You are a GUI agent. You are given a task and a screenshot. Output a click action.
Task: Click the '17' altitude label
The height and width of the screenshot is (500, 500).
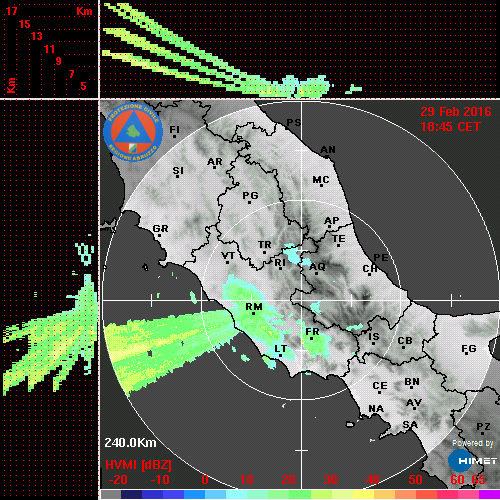[11, 11]
